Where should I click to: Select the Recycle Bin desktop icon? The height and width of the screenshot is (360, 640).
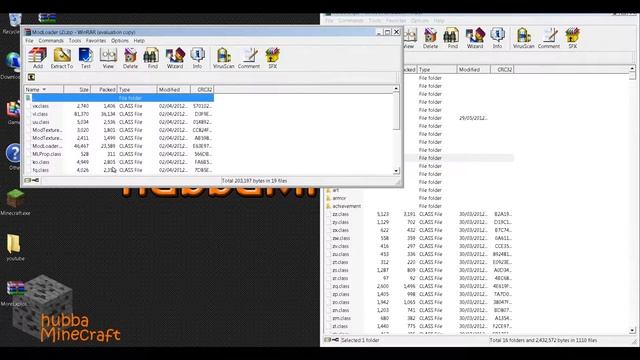[x=14, y=23]
